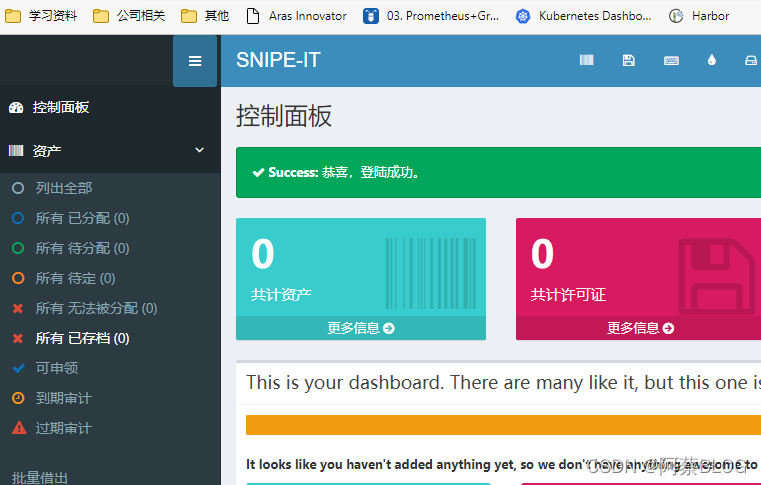Click the blue checkmark icon beside 可申领
This screenshot has width=761, height=485.
(18, 368)
